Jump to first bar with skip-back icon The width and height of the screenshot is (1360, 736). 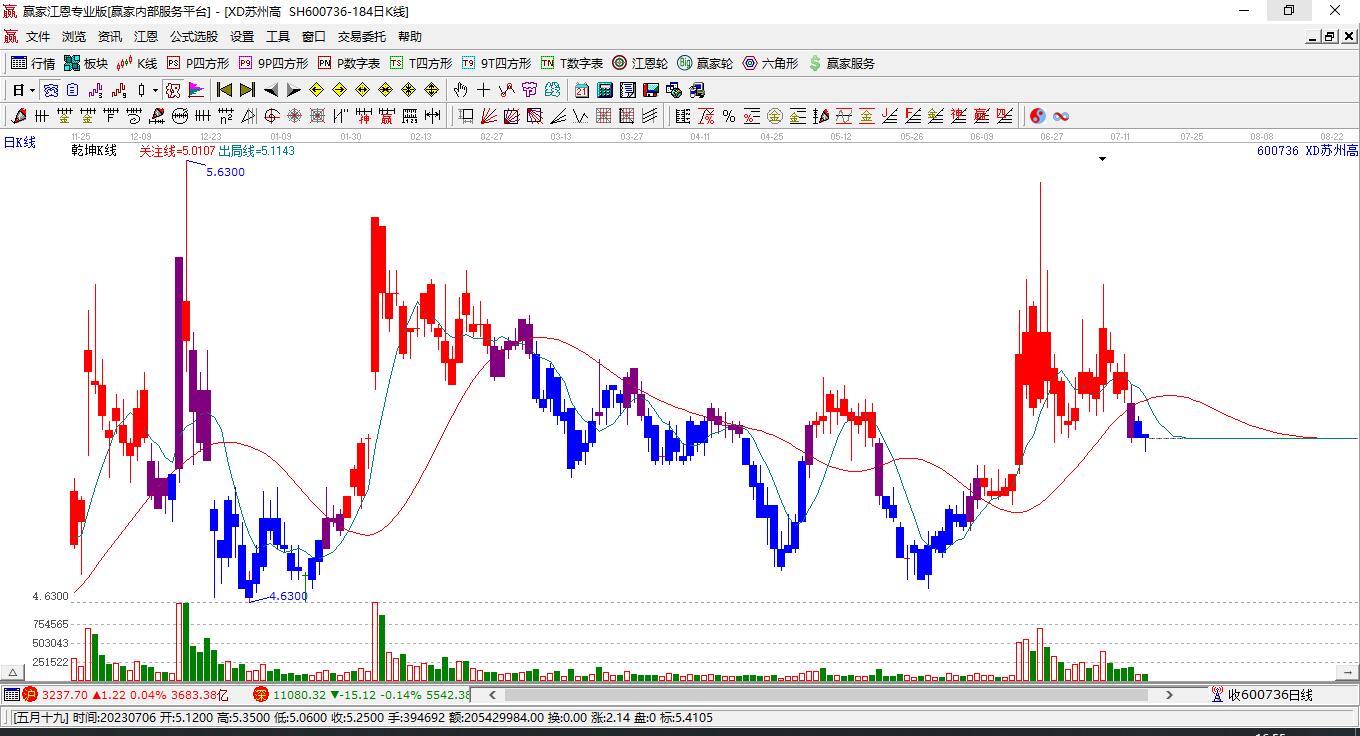pos(224,90)
